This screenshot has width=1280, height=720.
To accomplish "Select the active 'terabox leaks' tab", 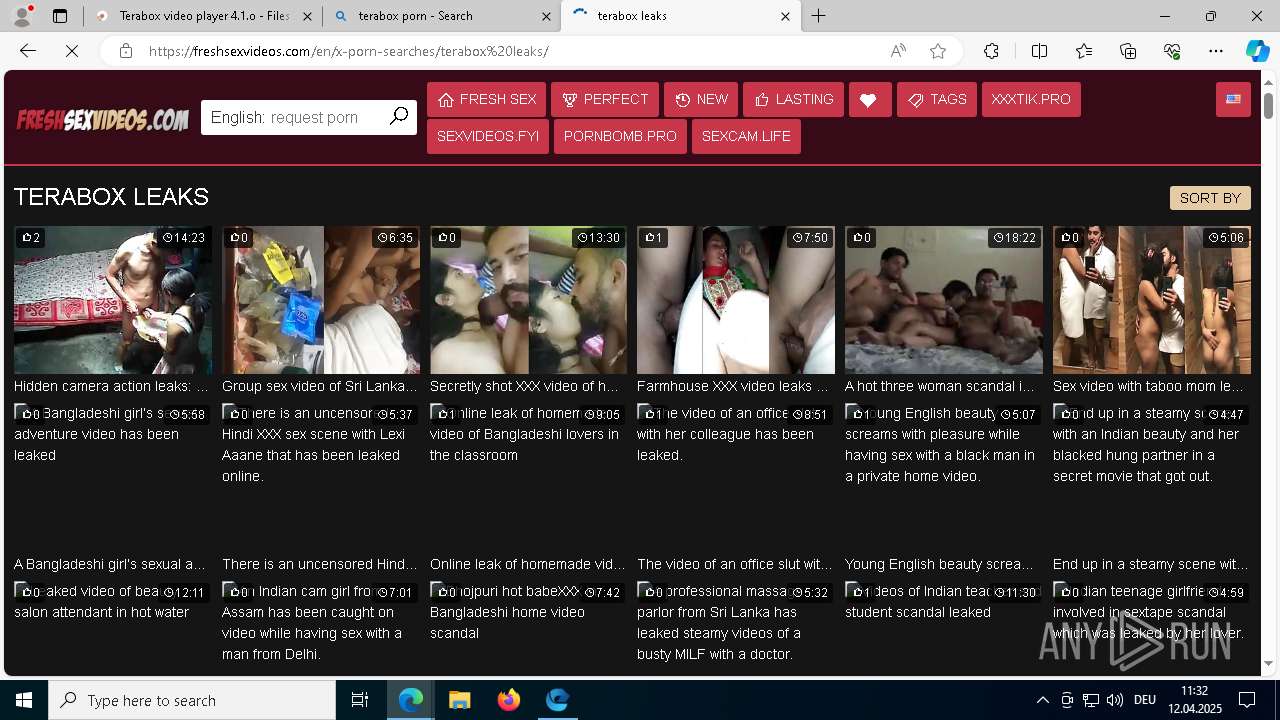I will click(680, 16).
